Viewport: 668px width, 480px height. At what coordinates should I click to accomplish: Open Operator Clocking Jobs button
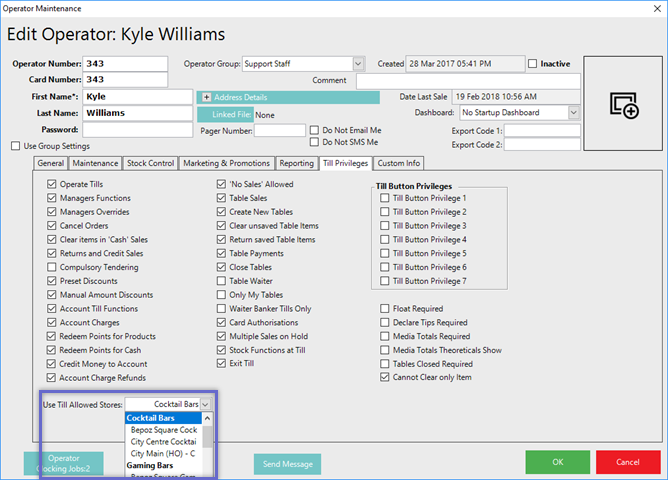tap(63, 463)
